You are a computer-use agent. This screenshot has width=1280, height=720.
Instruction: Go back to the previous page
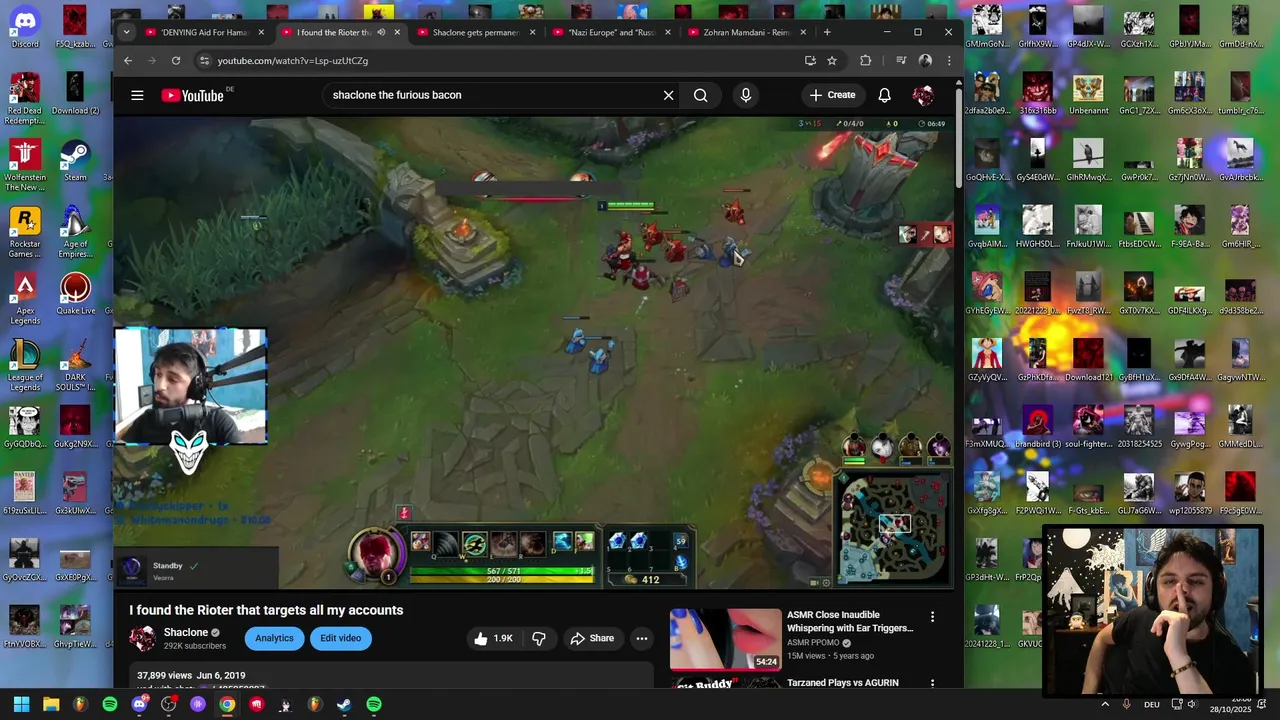point(128,60)
